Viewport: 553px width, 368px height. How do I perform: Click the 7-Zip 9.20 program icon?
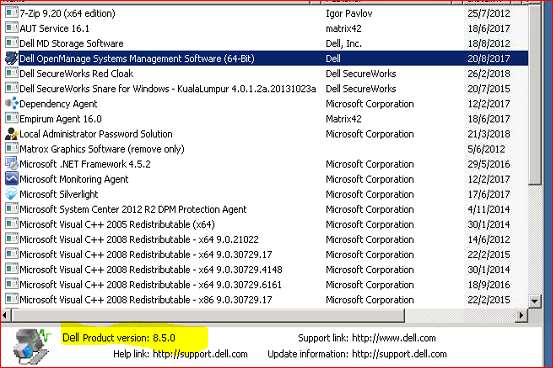tap(12, 13)
